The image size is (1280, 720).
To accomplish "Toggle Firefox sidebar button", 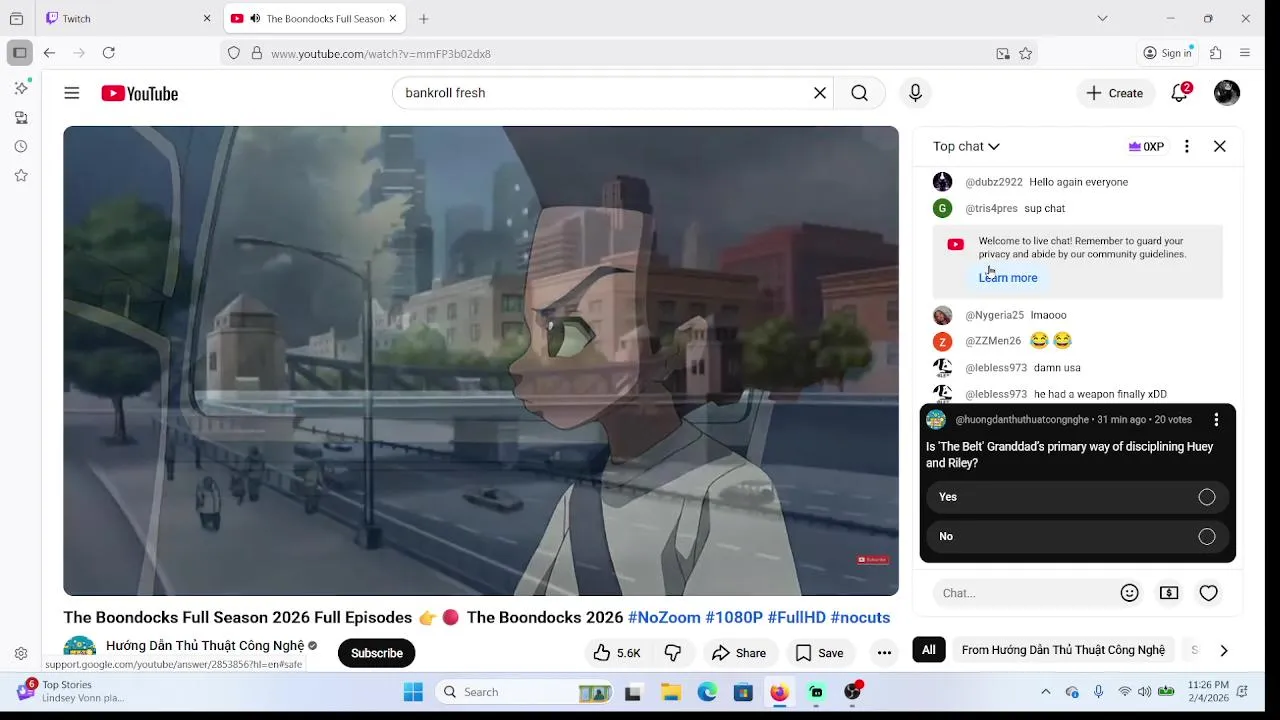I will (x=19, y=53).
